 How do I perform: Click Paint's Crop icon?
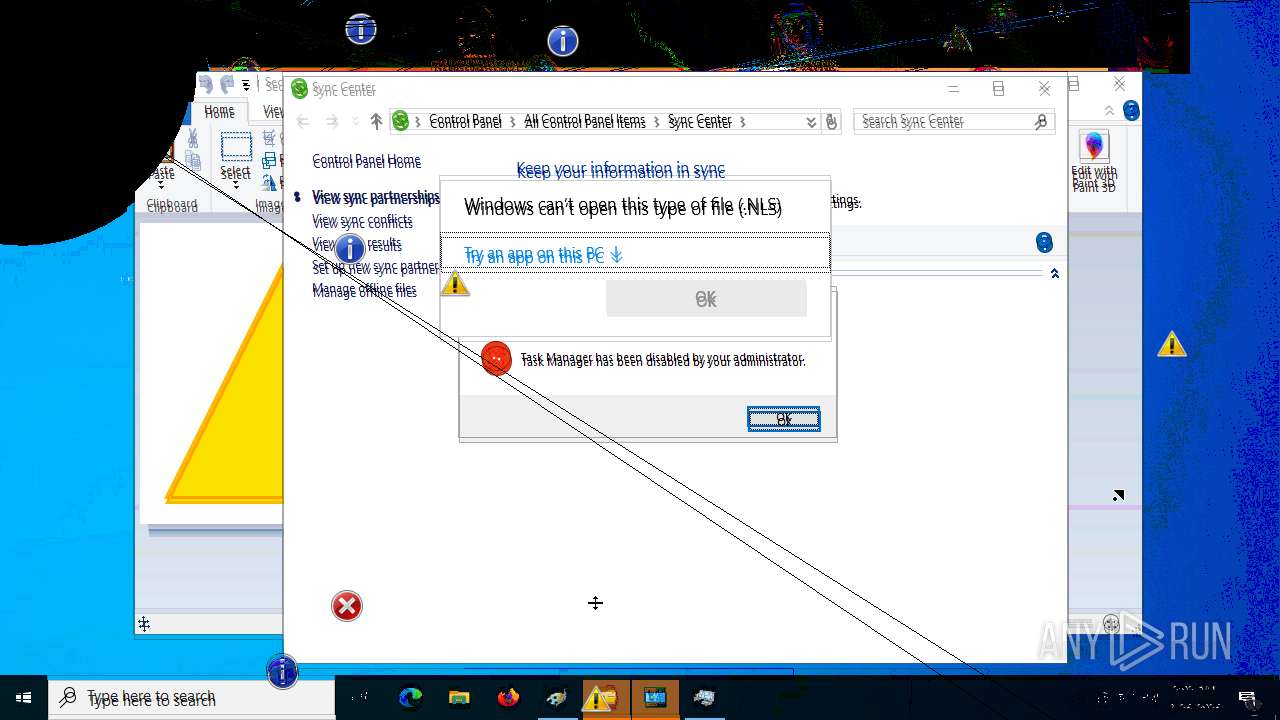pos(270,139)
